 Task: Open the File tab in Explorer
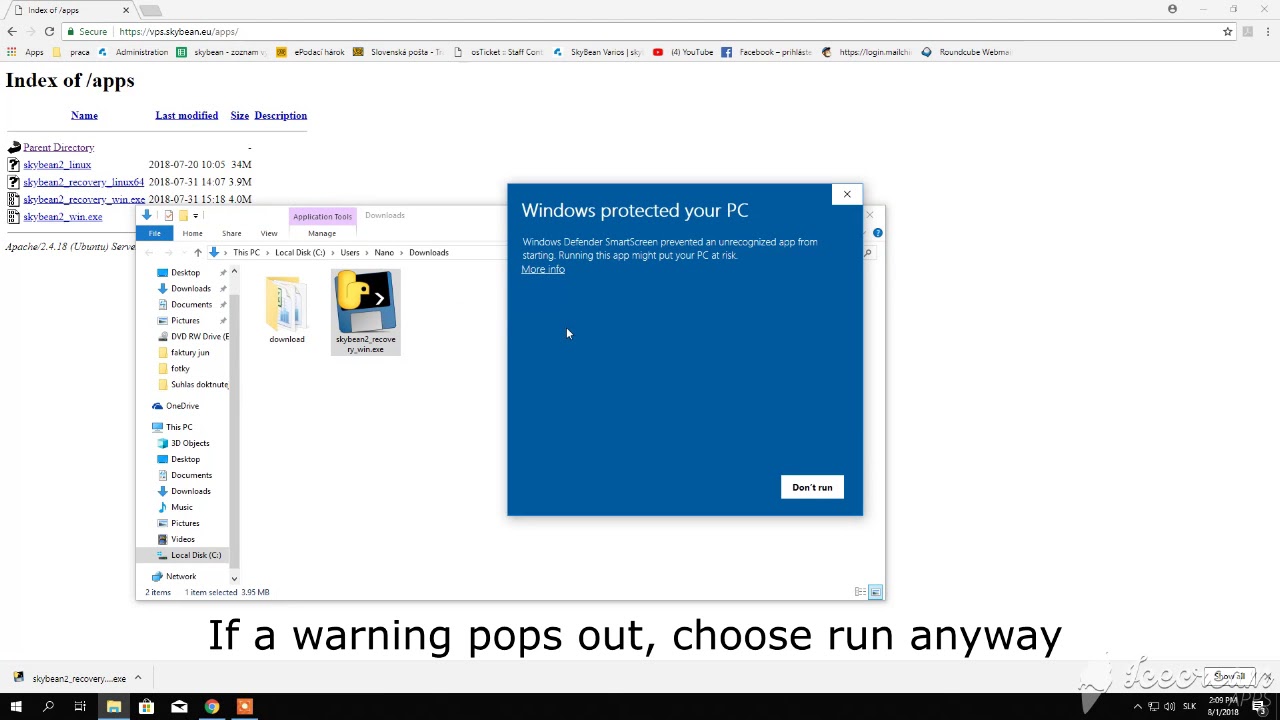point(155,233)
